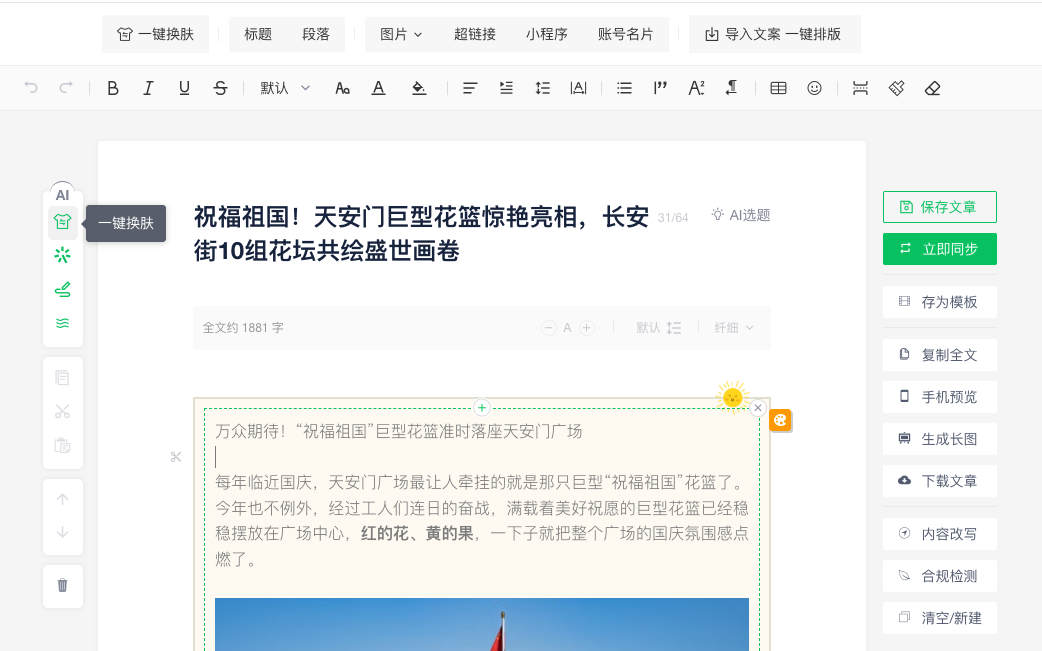Toggle italic text formatting

(x=148, y=88)
